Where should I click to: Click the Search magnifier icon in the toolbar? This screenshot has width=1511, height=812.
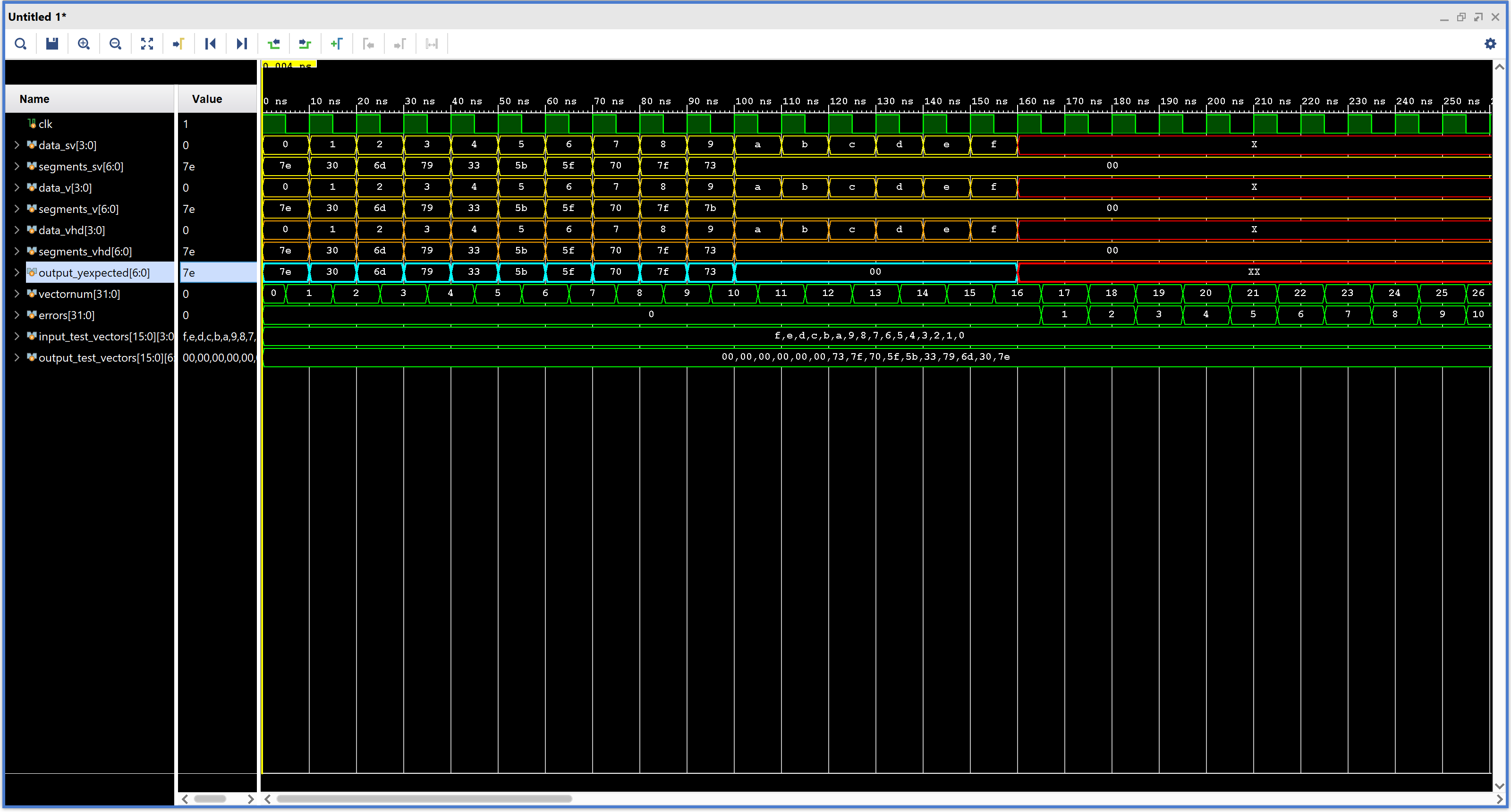coord(20,44)
